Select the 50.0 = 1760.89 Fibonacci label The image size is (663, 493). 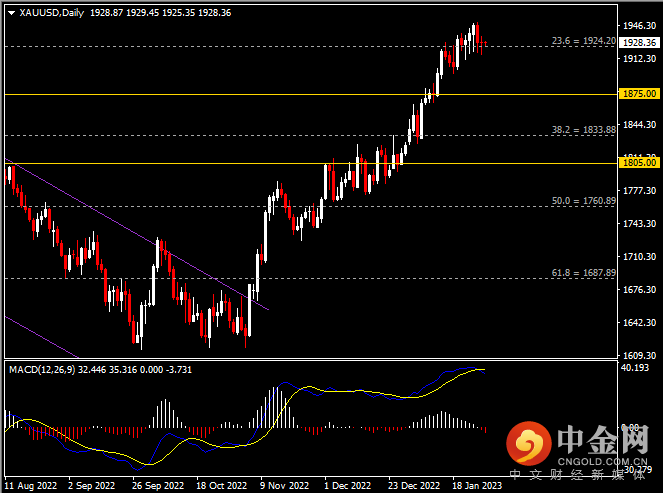tap(584, 201)
